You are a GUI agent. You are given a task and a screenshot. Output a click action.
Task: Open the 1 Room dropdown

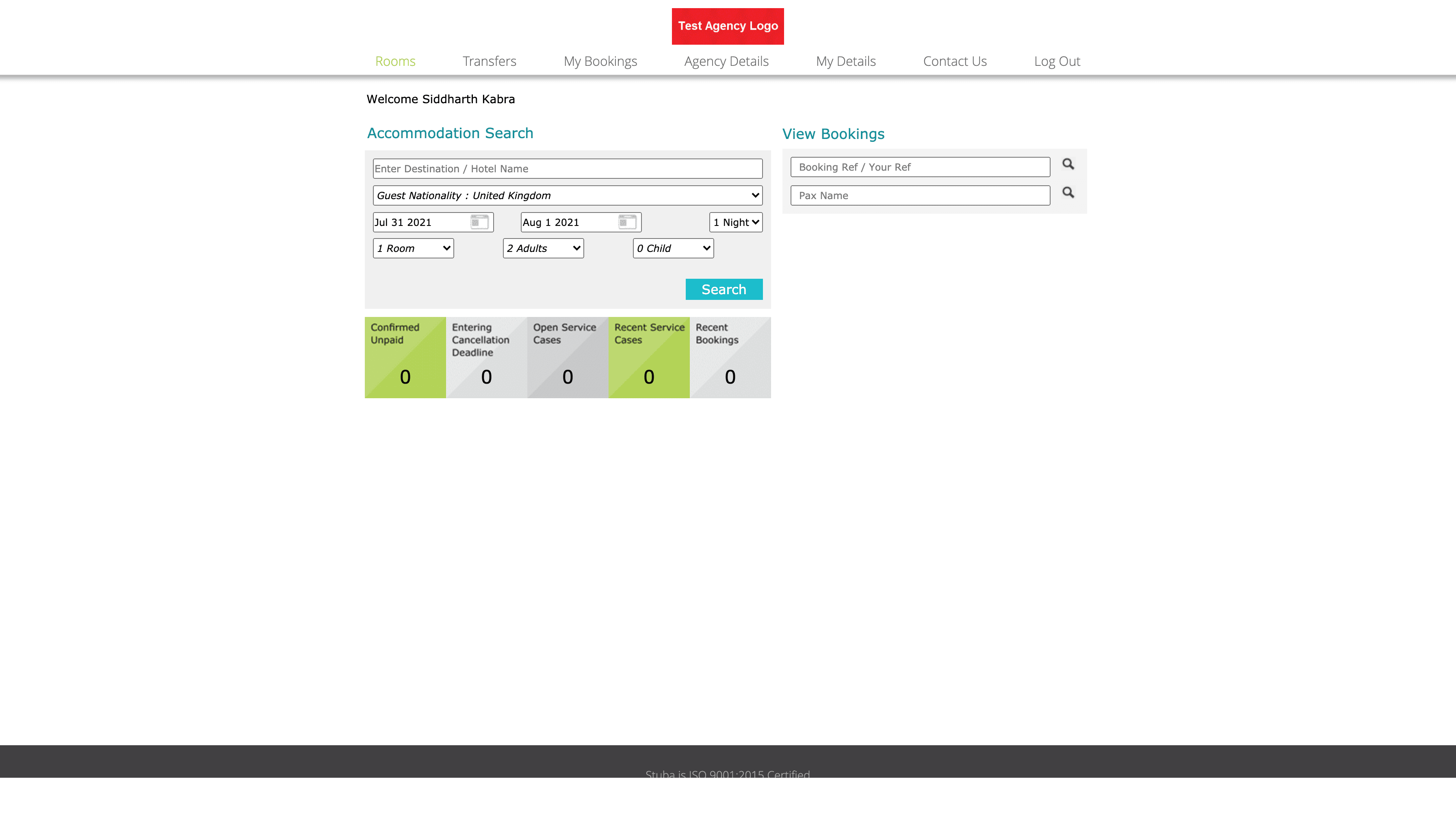(413, 248)
